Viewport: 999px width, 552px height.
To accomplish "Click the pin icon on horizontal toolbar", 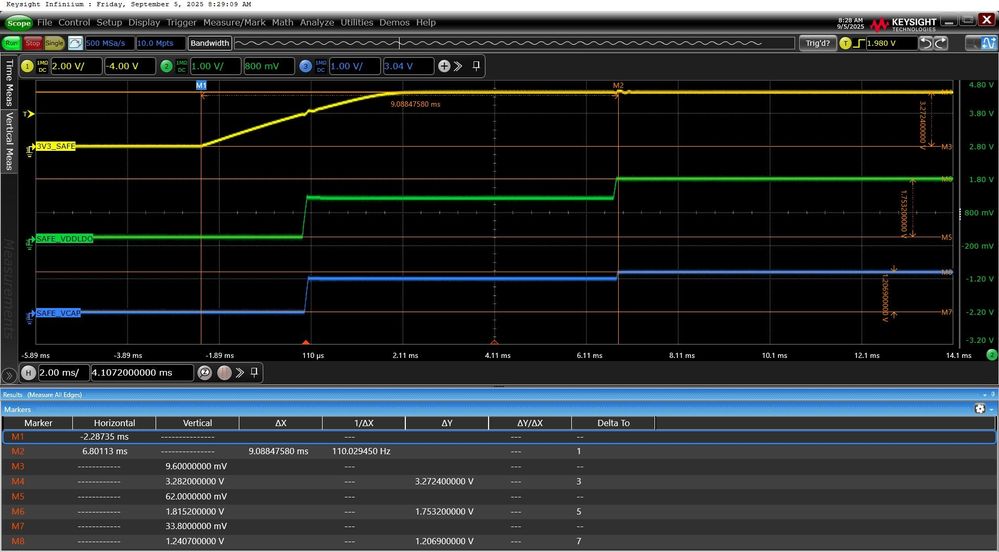I will pyautogui.click(x=254, y=372).
